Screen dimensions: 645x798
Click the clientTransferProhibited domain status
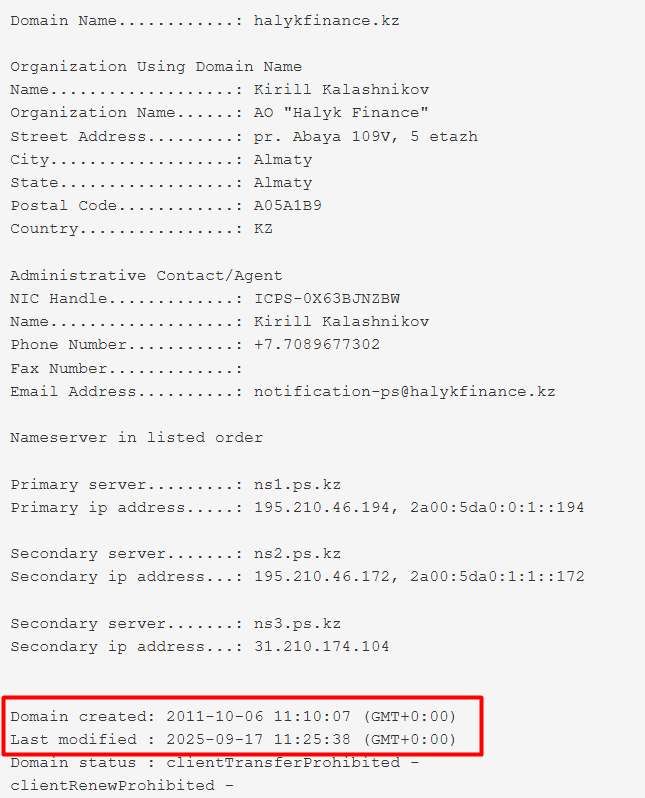pyautogui.click(x=284, y=763)
